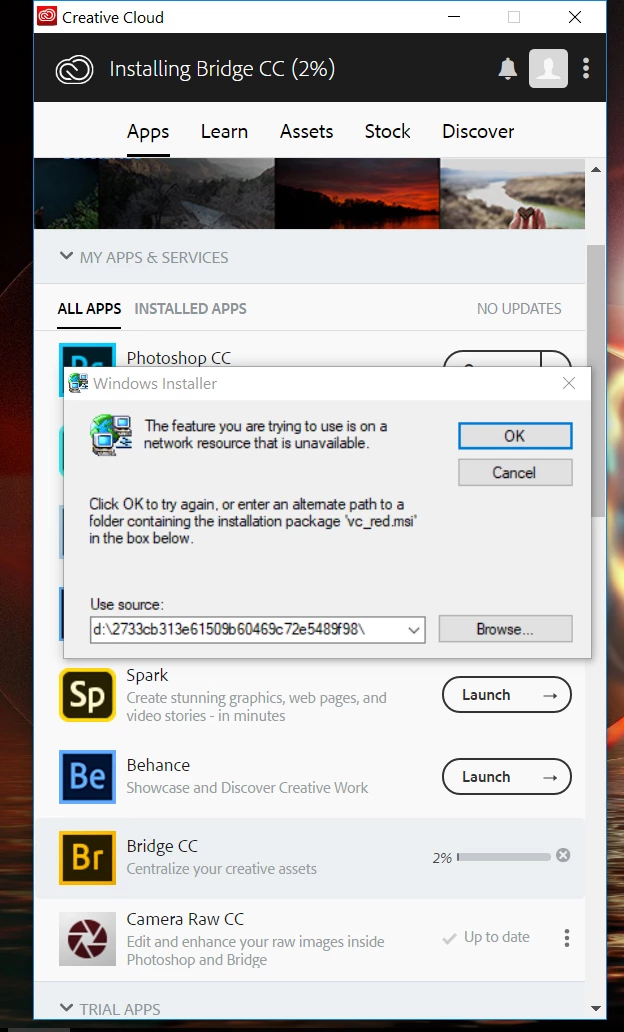
Task: Click 'Centralize your creative assets' text
Action: pos(222,869)
